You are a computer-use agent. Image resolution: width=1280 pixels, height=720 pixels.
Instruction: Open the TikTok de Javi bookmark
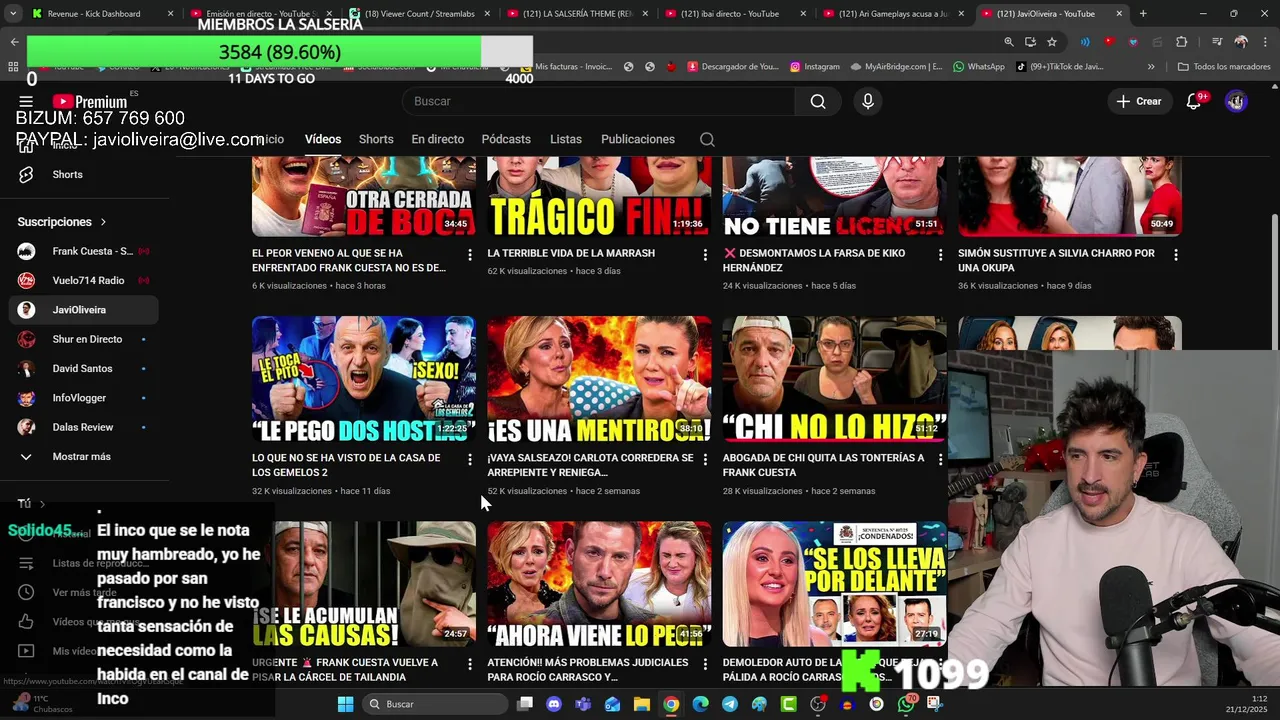[1060, 66]
